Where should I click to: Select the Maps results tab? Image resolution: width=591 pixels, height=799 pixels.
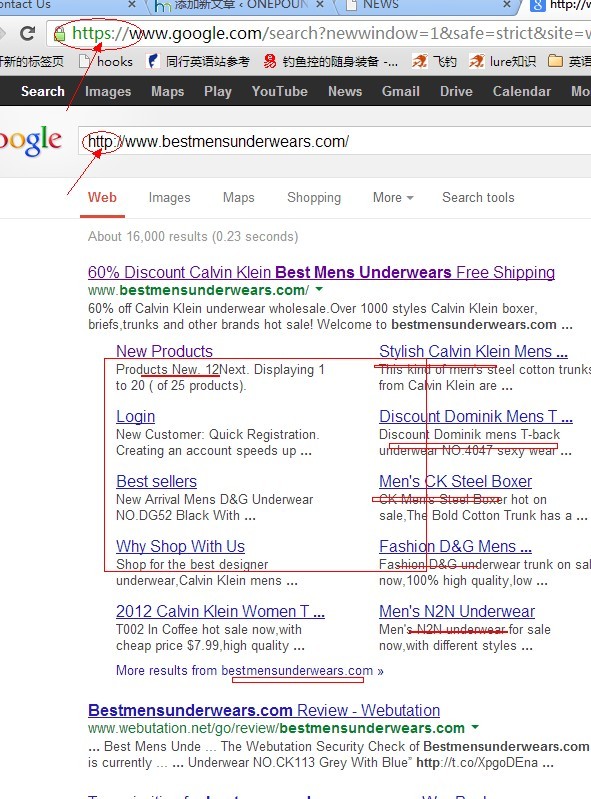(x=238, y=198)
